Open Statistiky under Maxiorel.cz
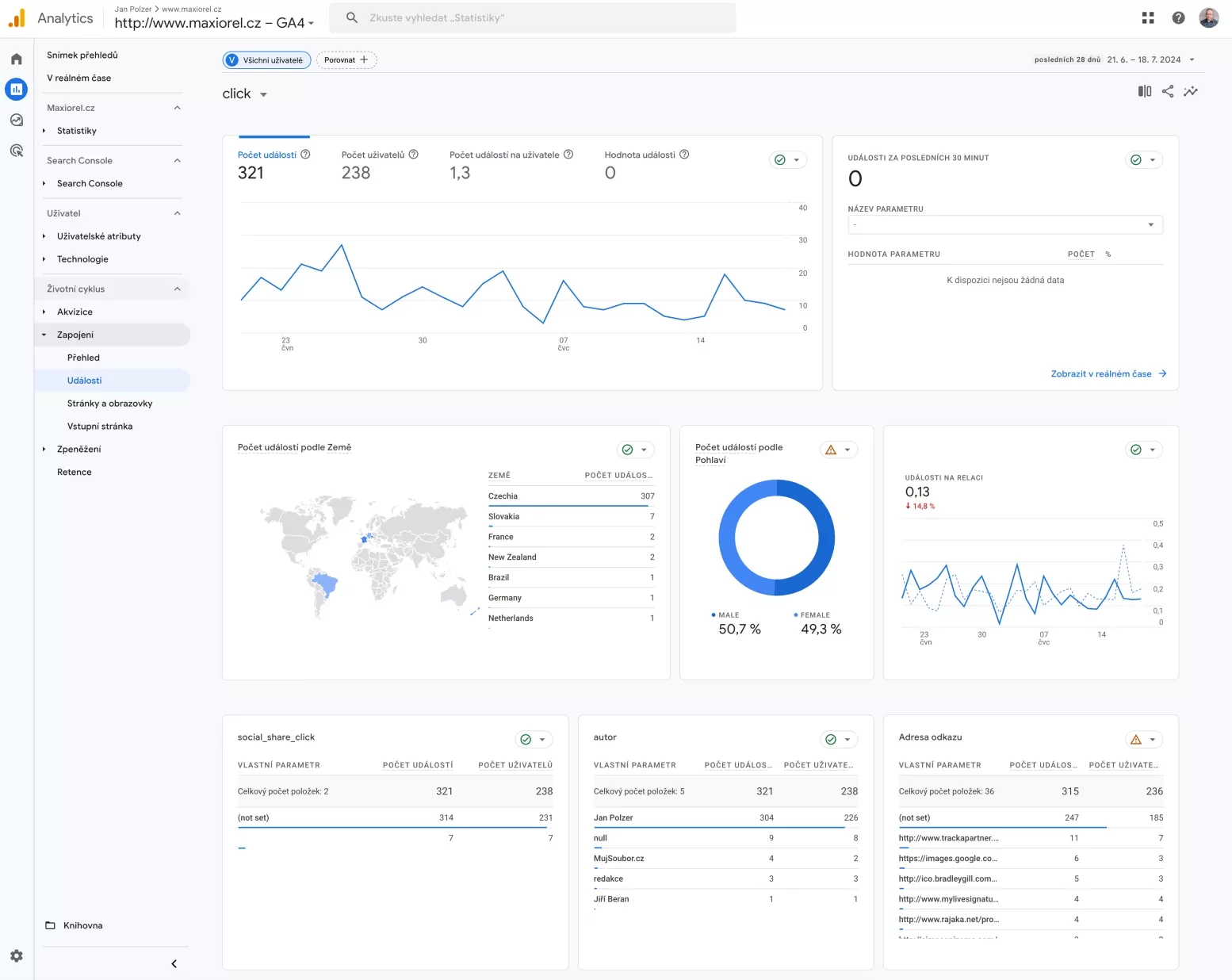The height and width of the screenshot is (980, 1232). point(77,131)
